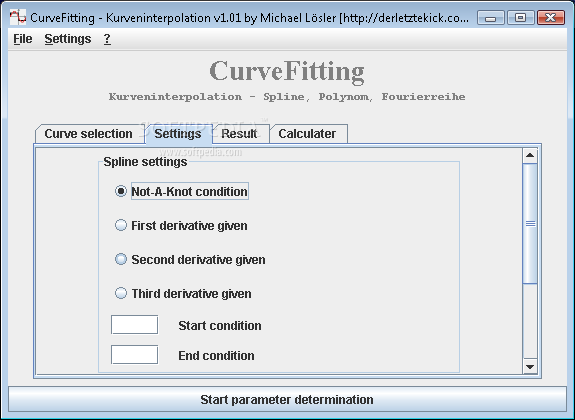The height and width of the screenshot is (420, 575).
Task: Choose Second derivative given option
Action: (121, 259)
